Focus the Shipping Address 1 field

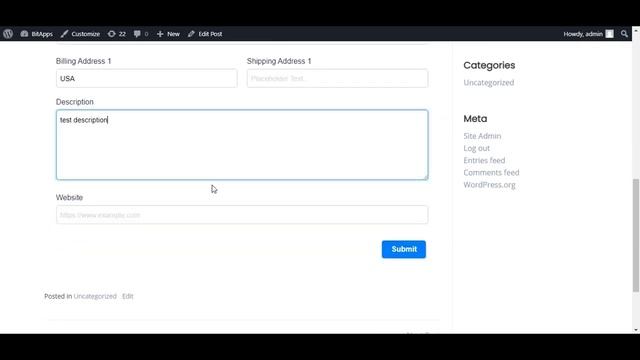(x=337, y=78)
